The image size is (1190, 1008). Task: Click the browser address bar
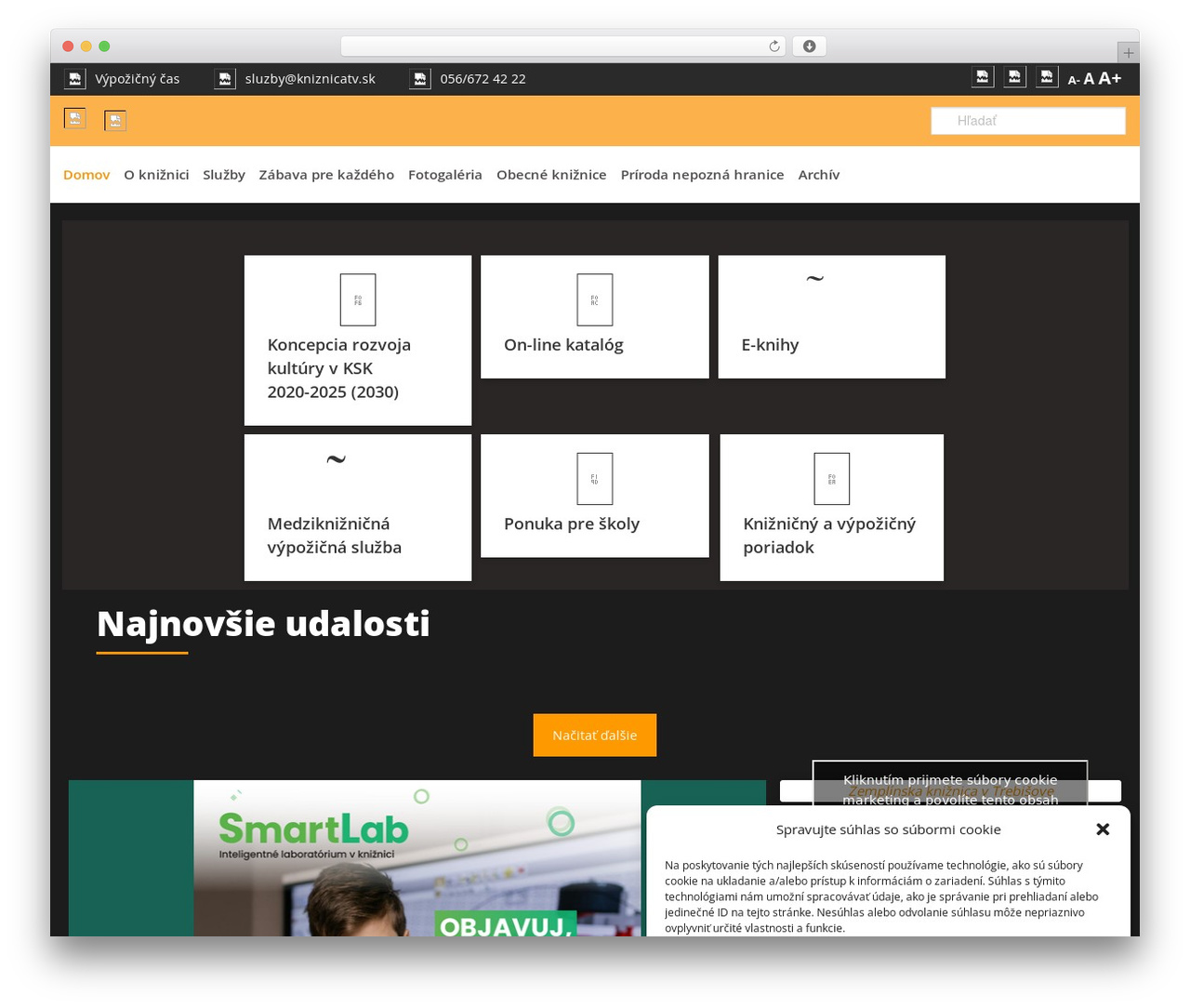(563, 46)
